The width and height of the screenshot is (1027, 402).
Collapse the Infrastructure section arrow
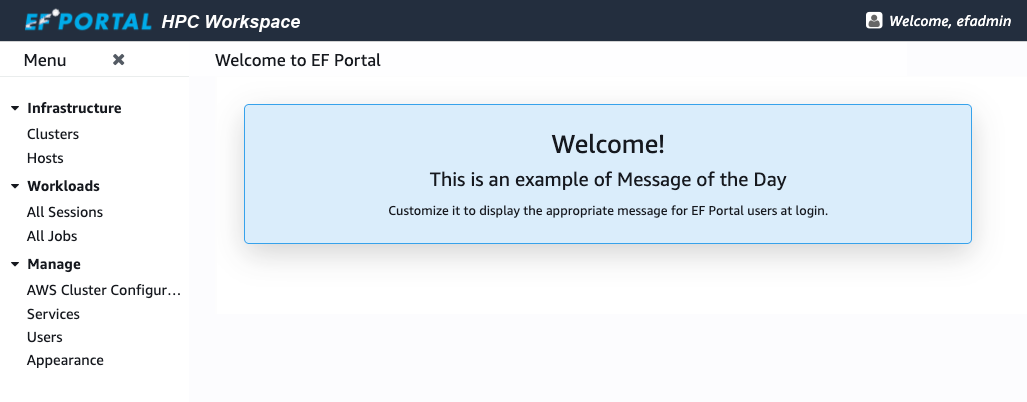[x=15, y=108]
